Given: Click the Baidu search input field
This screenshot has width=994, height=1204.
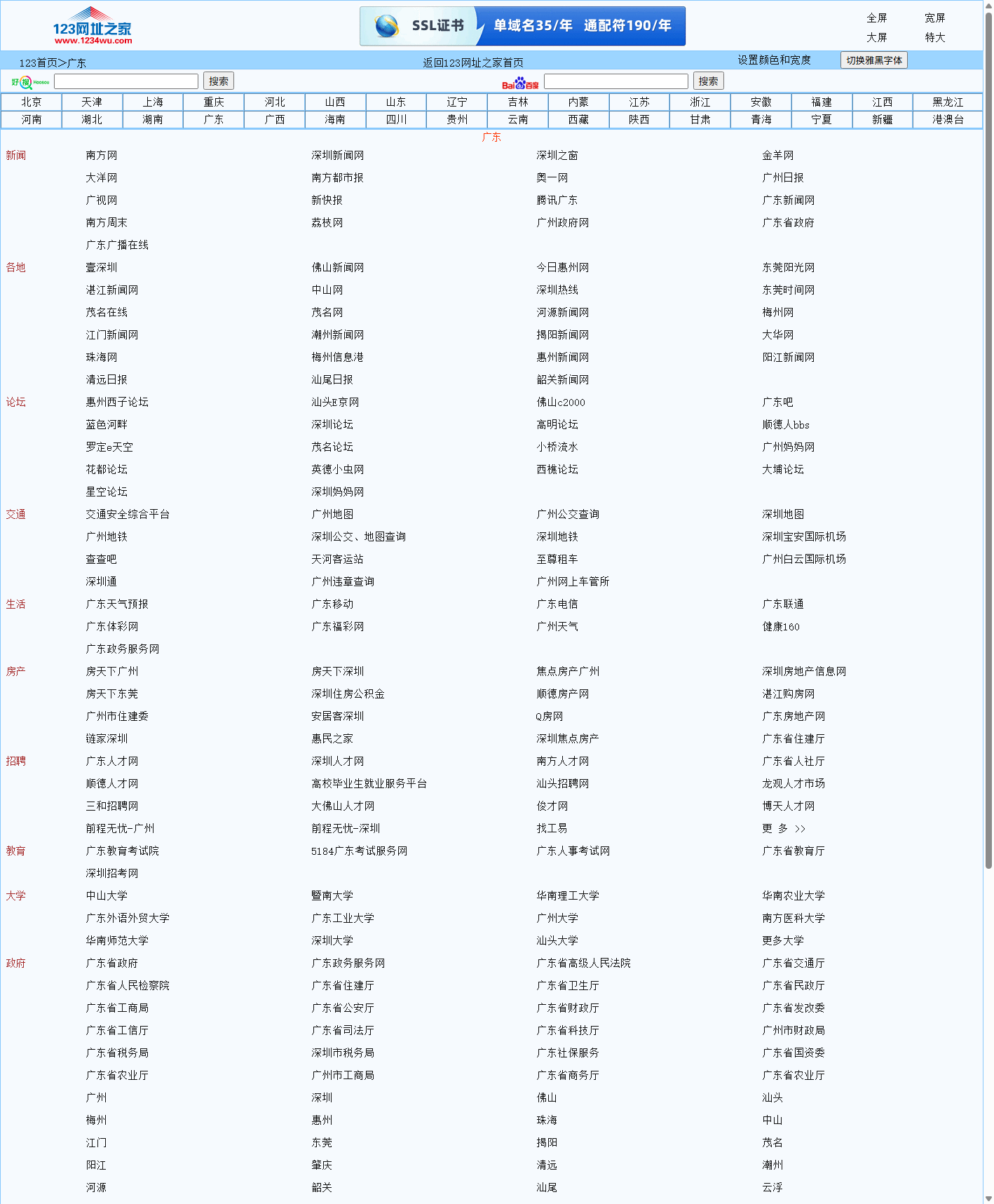Looking at the screenshot, I should [615, 81].
